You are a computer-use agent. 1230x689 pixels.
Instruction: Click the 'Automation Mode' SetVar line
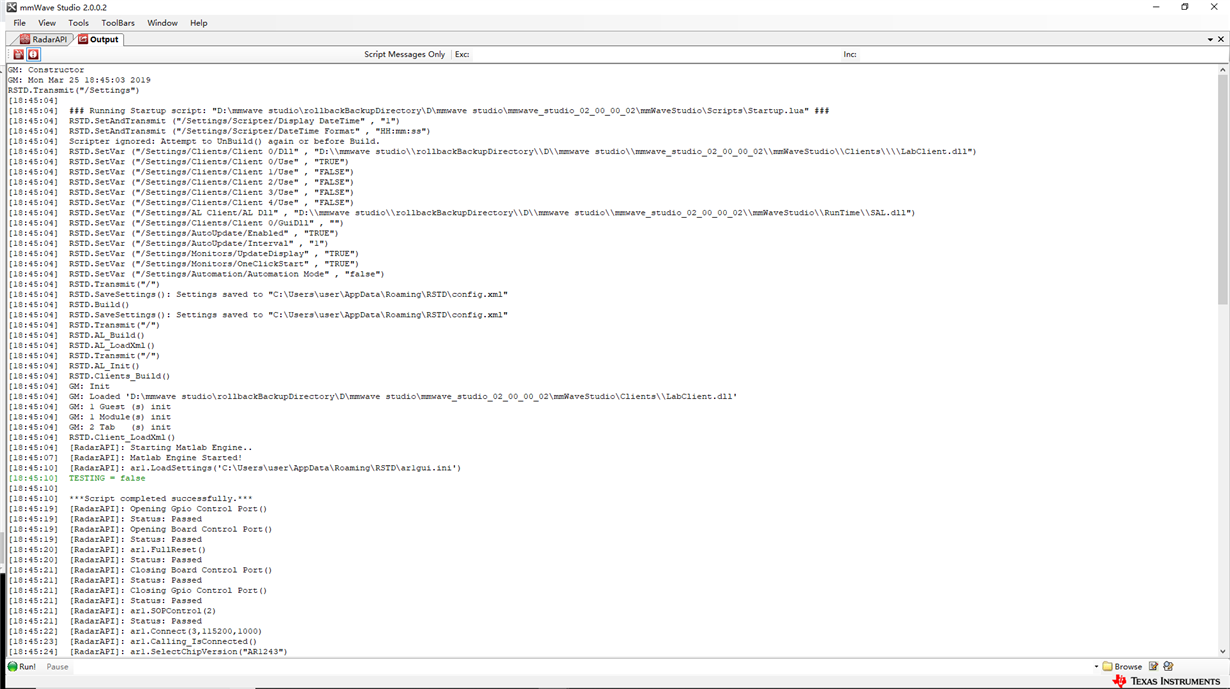[196, 274]
